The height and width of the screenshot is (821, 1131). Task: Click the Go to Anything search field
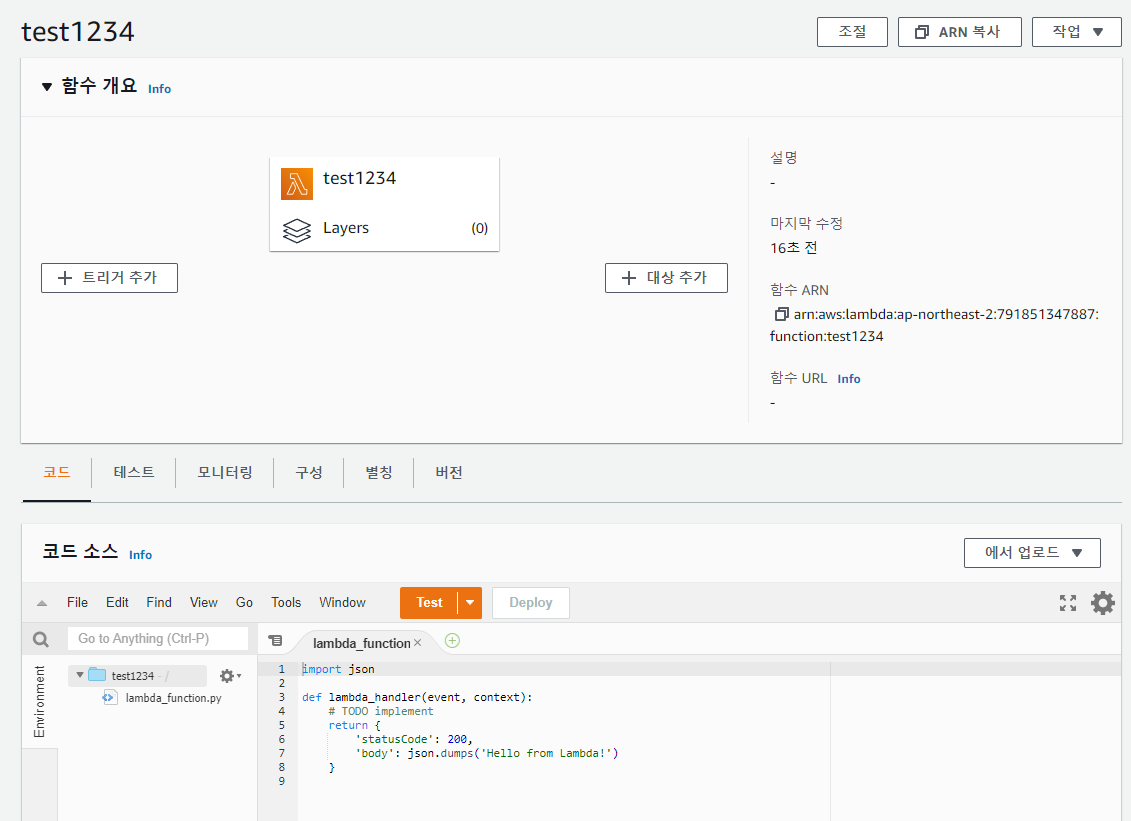point(158,638)
